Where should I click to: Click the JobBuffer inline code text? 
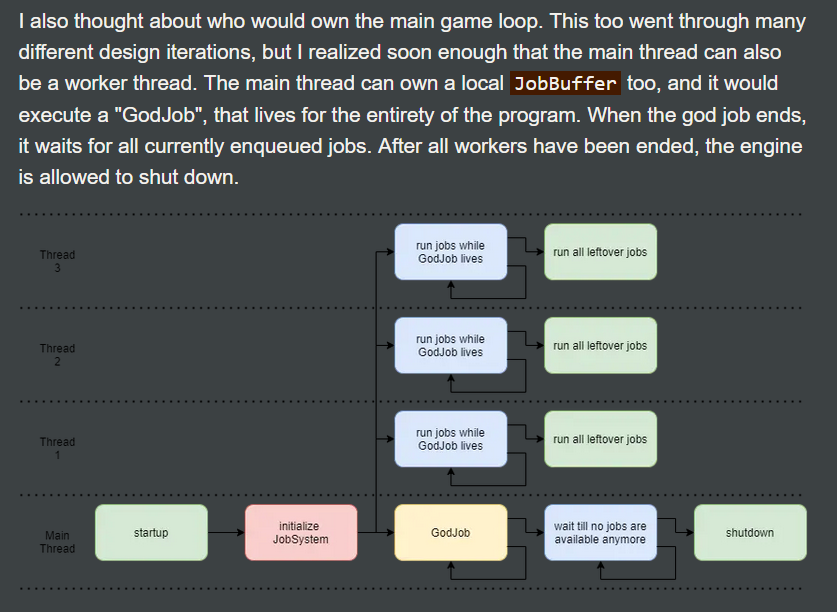tap(565, 83)
